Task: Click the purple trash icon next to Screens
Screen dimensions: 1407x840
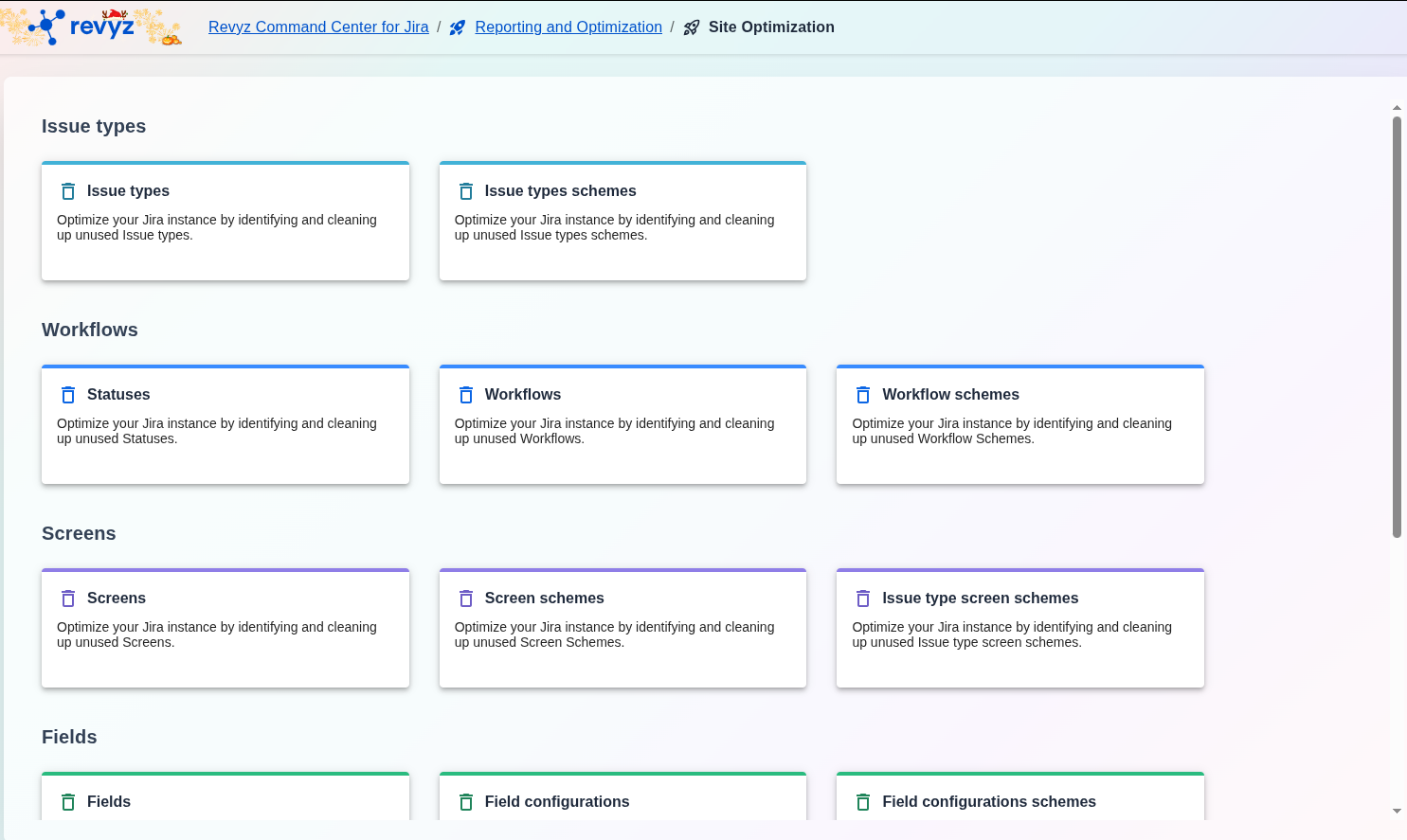Action: 68,599
